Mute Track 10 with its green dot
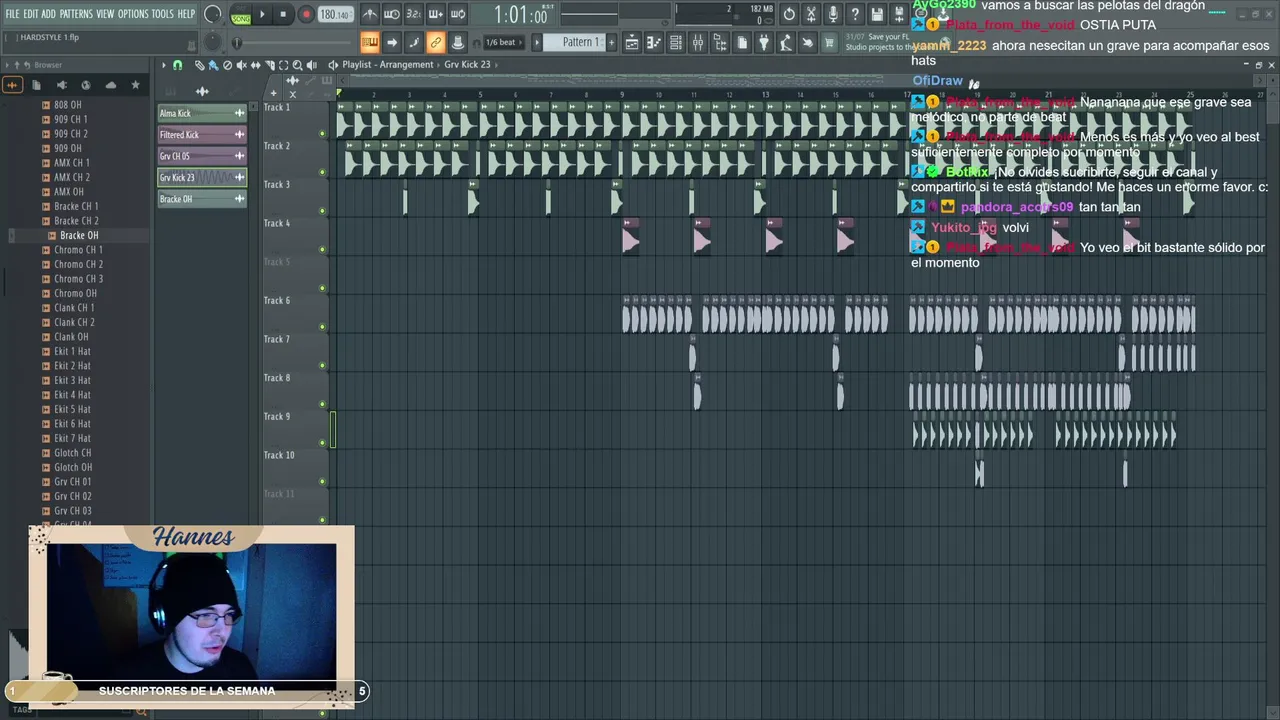The height and width of the screenshot is (720, 1280). click(x=322, y=481)
